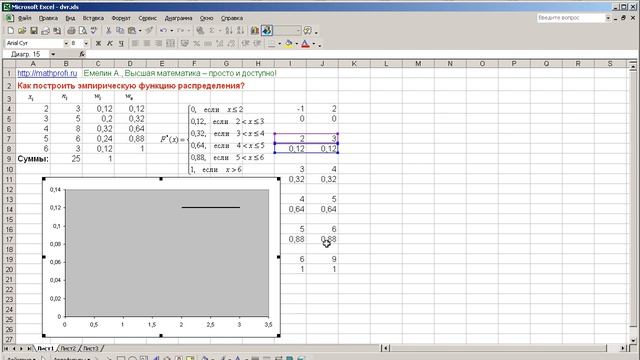The height and width of the screenshot is (360, 640).
Task: Expand the font size dropdown arrow
Action: (86, 43)
